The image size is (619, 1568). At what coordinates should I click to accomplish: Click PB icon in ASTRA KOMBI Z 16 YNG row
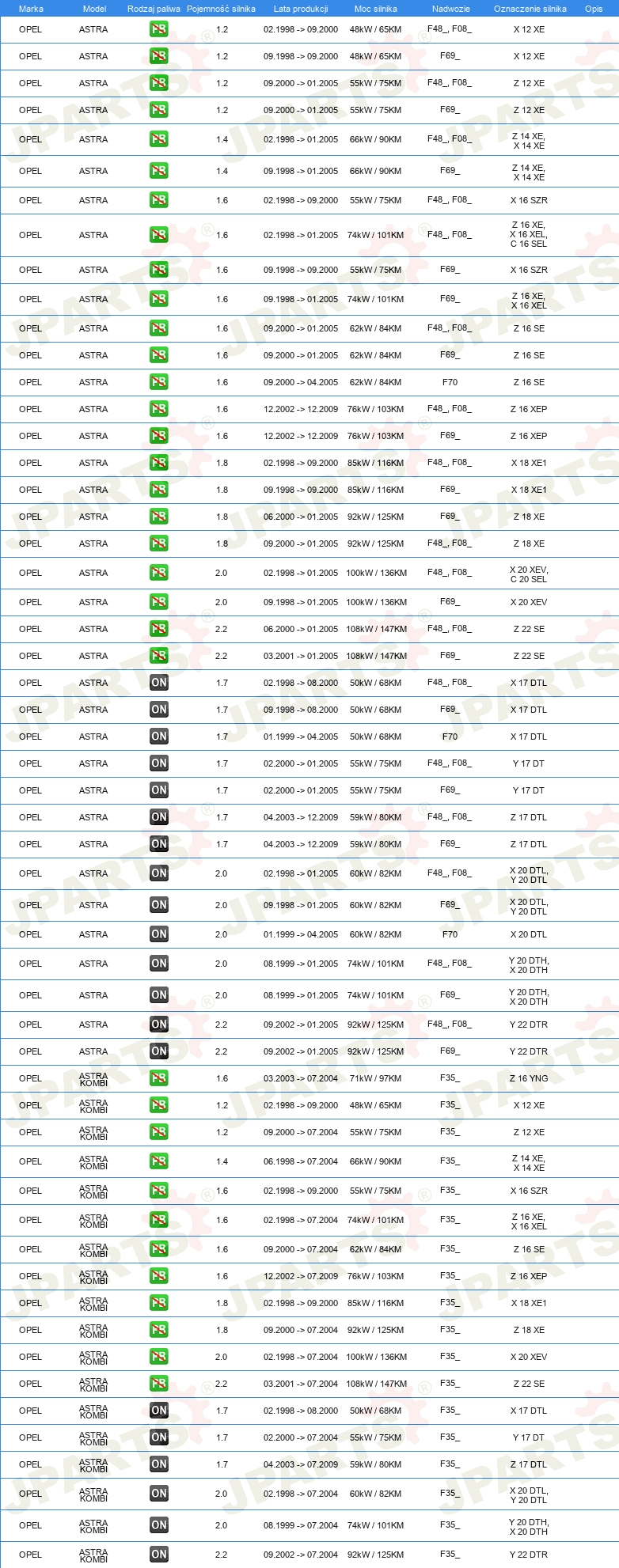pyautogui.click(x=159, y=1078)
